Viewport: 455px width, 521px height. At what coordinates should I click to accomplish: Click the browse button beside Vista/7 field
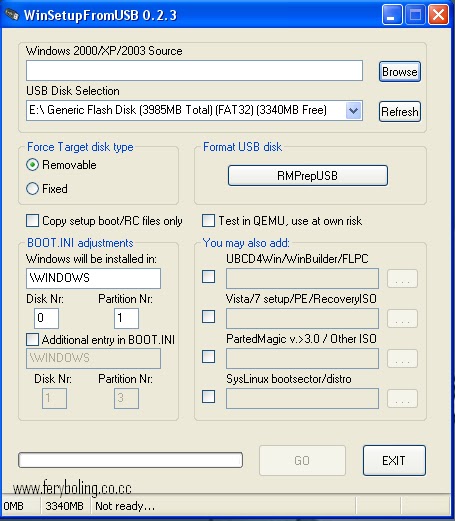[402, 319]
